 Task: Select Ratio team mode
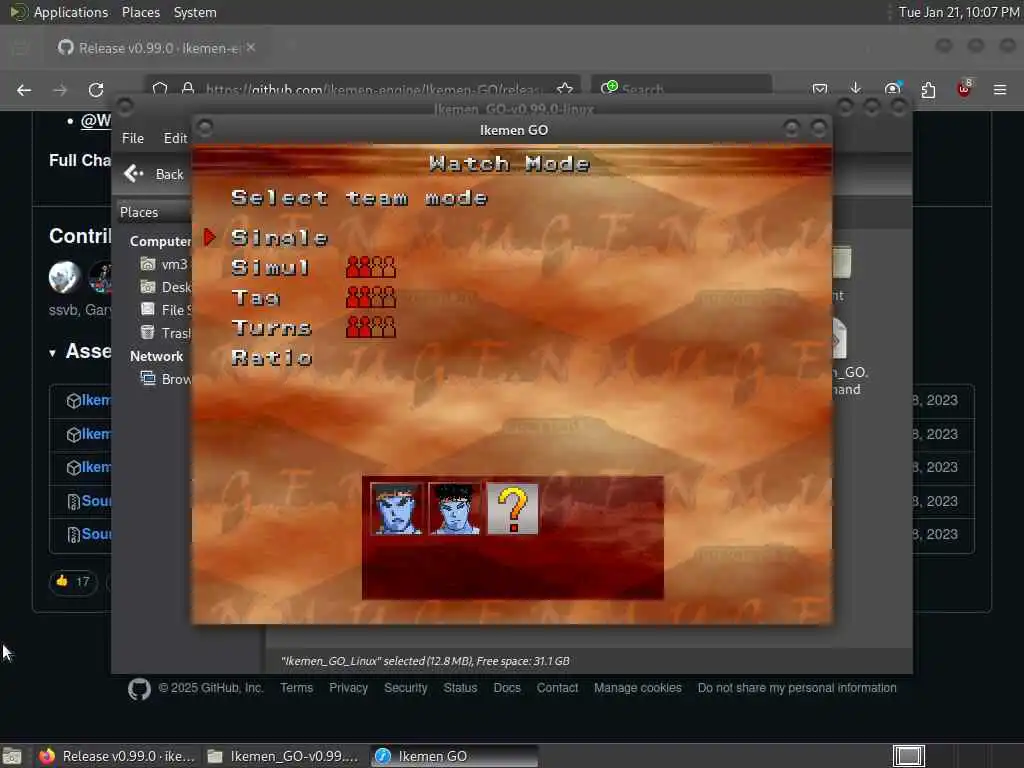(x=272, y=358)
